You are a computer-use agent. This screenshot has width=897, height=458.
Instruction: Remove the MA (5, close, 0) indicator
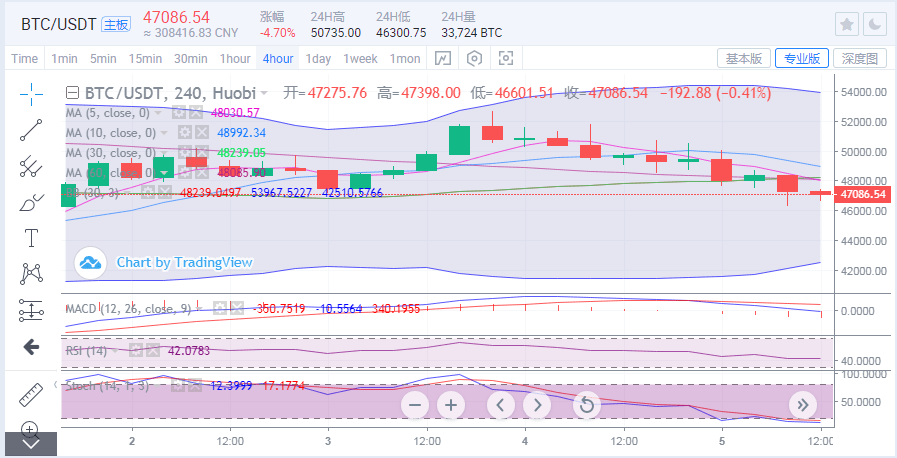tap(196, 112)
